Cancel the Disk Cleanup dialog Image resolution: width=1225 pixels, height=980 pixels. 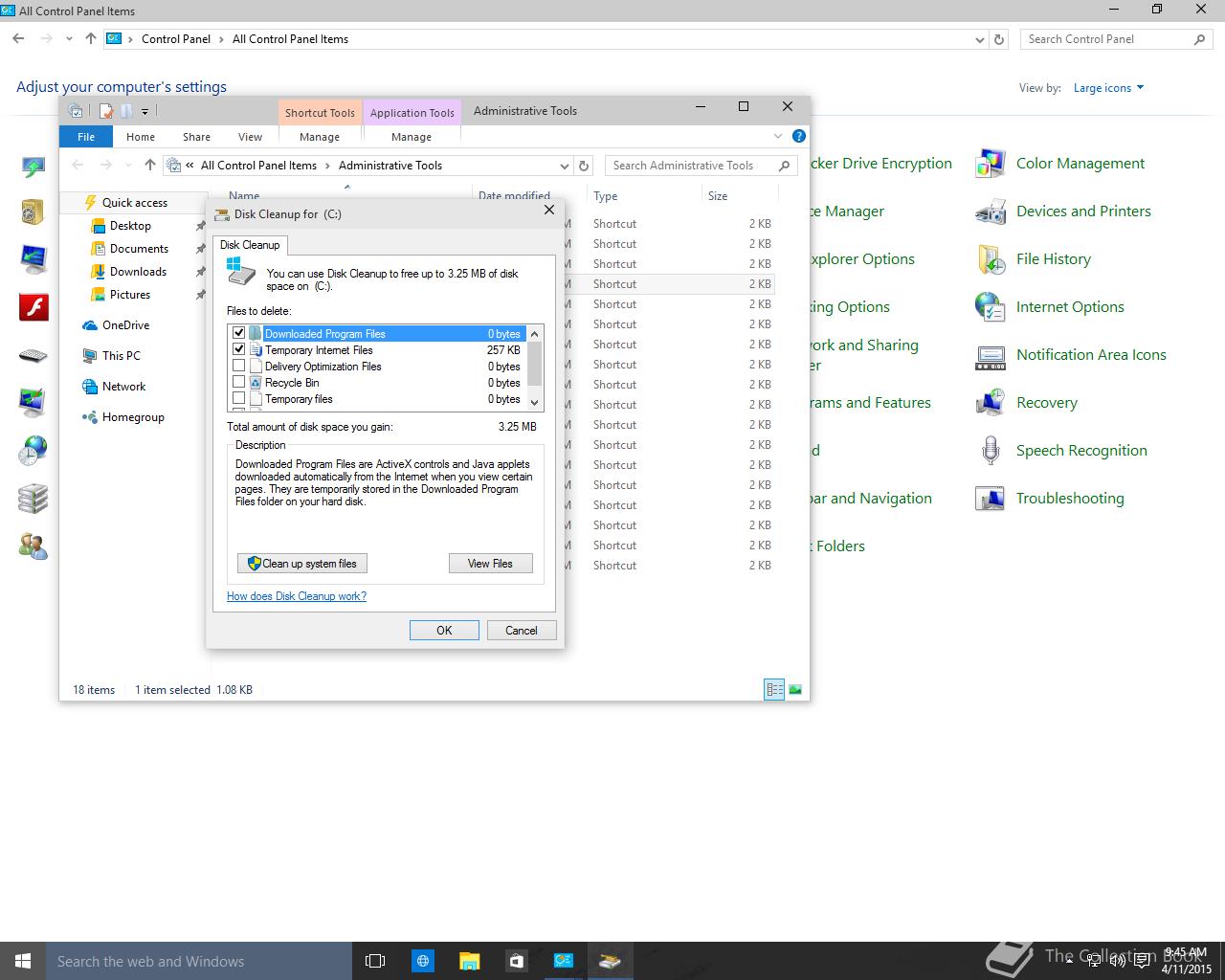pos(522,631)
